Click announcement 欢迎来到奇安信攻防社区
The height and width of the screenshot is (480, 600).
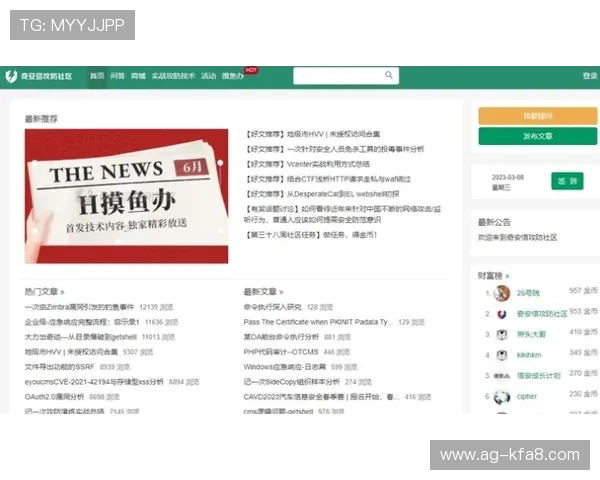pyautogui.click(x=517, y=237)
